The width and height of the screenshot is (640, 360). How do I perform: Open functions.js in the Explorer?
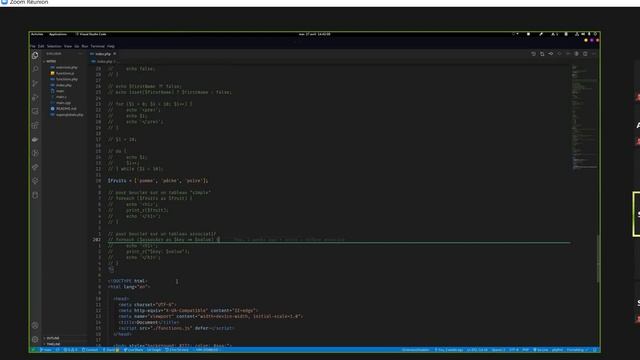(x=64, y=73)
